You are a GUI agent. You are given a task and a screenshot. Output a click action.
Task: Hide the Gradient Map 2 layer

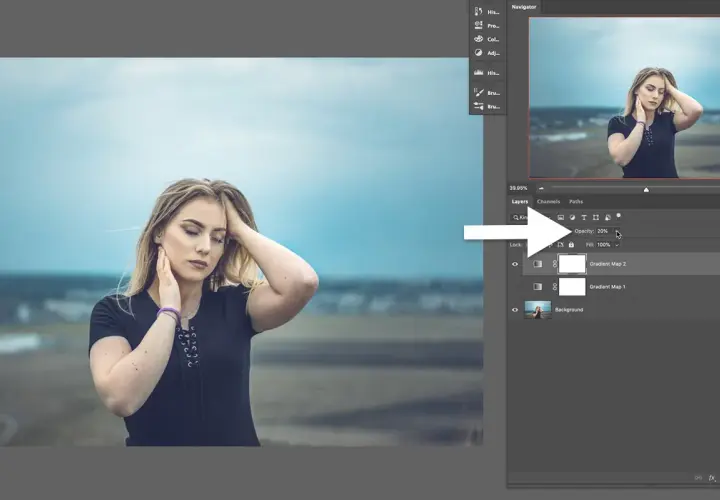click(515, 264)
